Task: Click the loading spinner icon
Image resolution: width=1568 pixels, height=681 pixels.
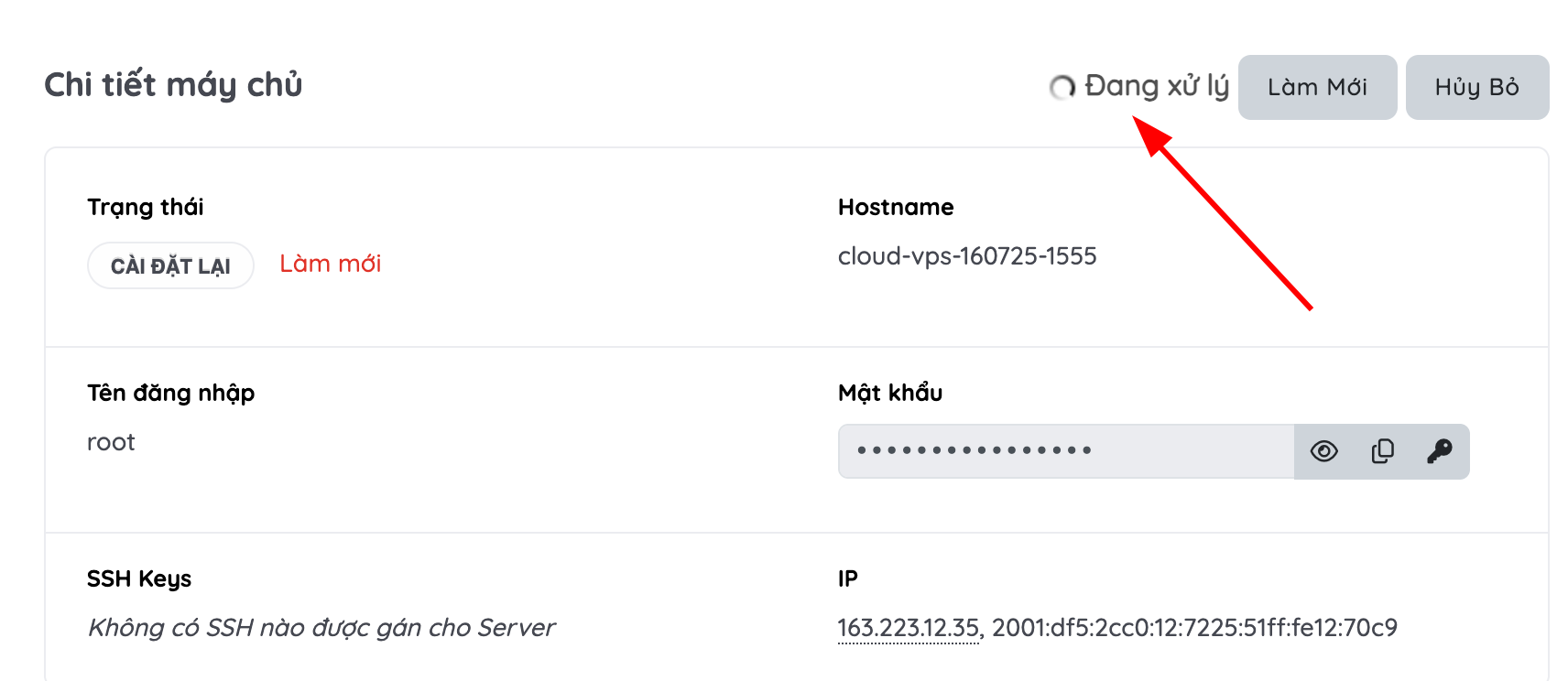Action: 1062,87
